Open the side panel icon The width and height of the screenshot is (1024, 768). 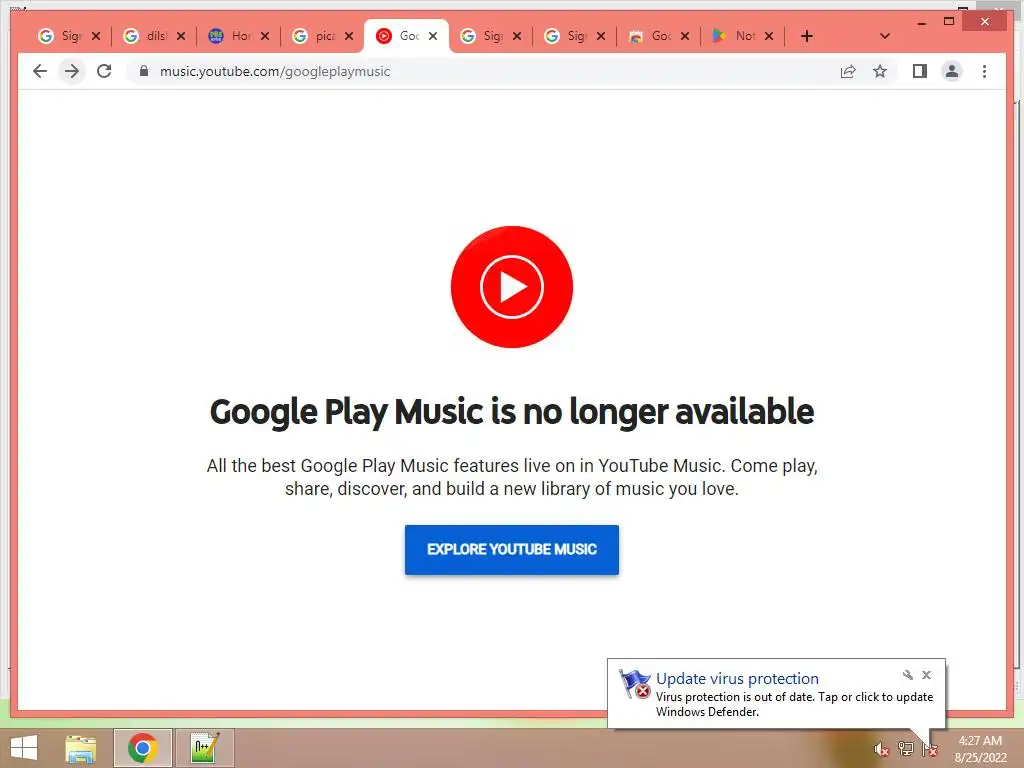(x=920, y=71)
